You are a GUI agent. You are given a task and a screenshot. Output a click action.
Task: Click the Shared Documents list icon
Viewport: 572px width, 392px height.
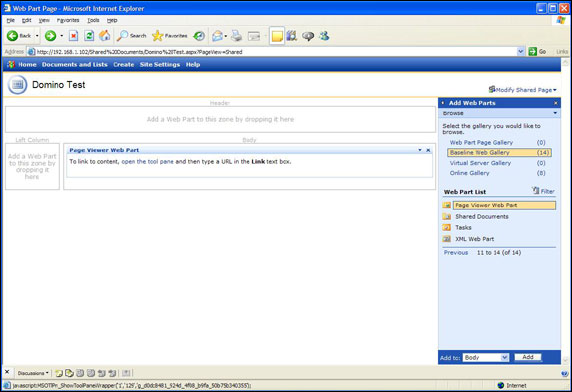click(x=447, y=217)
